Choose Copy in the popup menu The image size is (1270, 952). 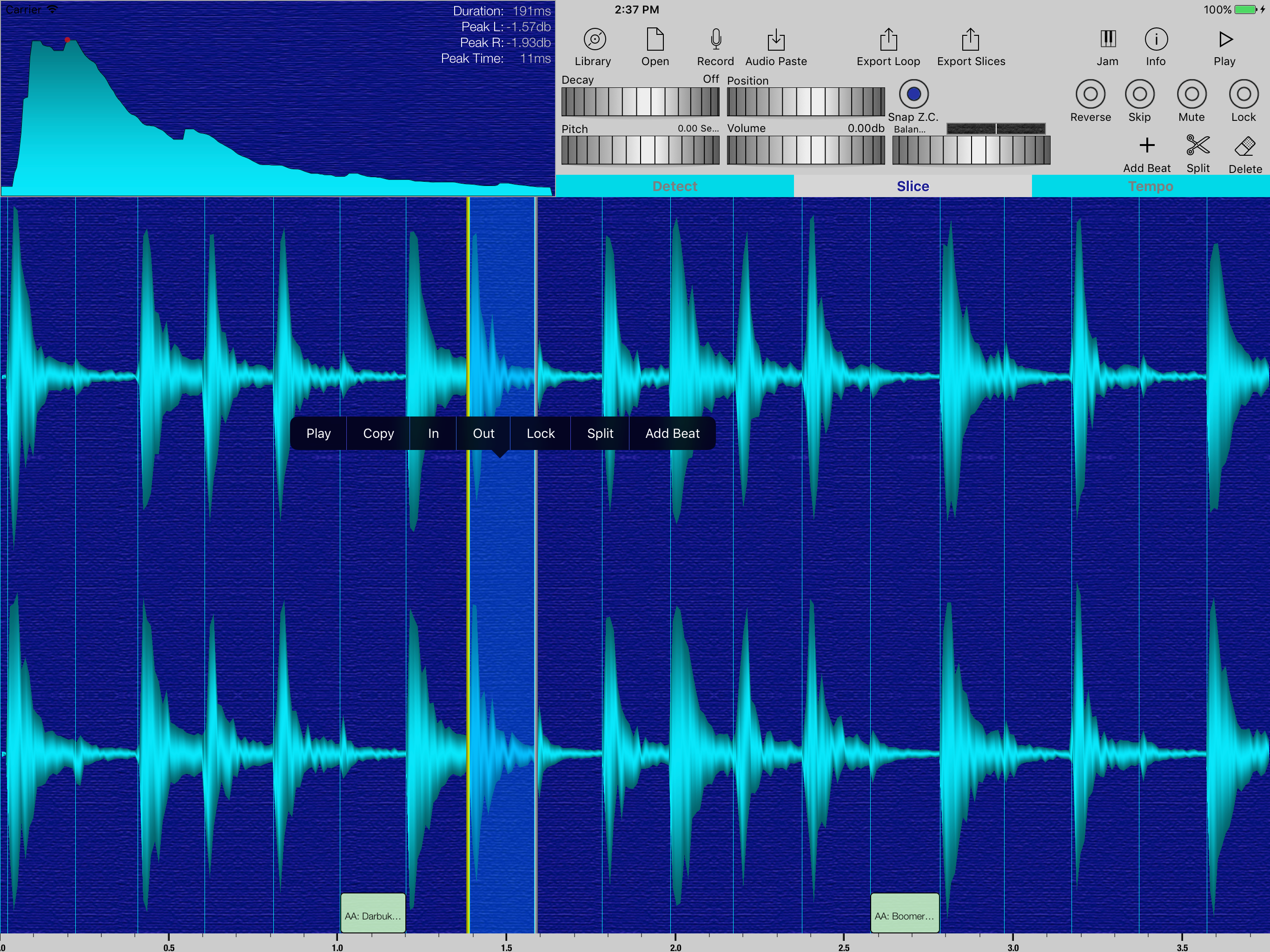coord(378,434)
